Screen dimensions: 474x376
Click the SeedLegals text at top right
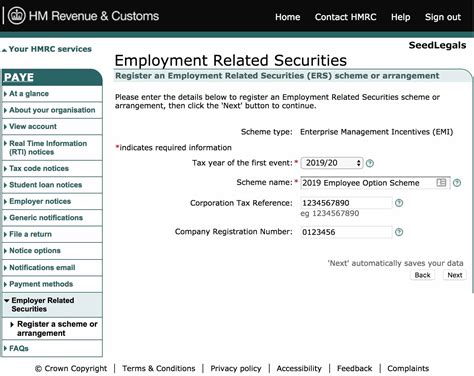(437, 45)
